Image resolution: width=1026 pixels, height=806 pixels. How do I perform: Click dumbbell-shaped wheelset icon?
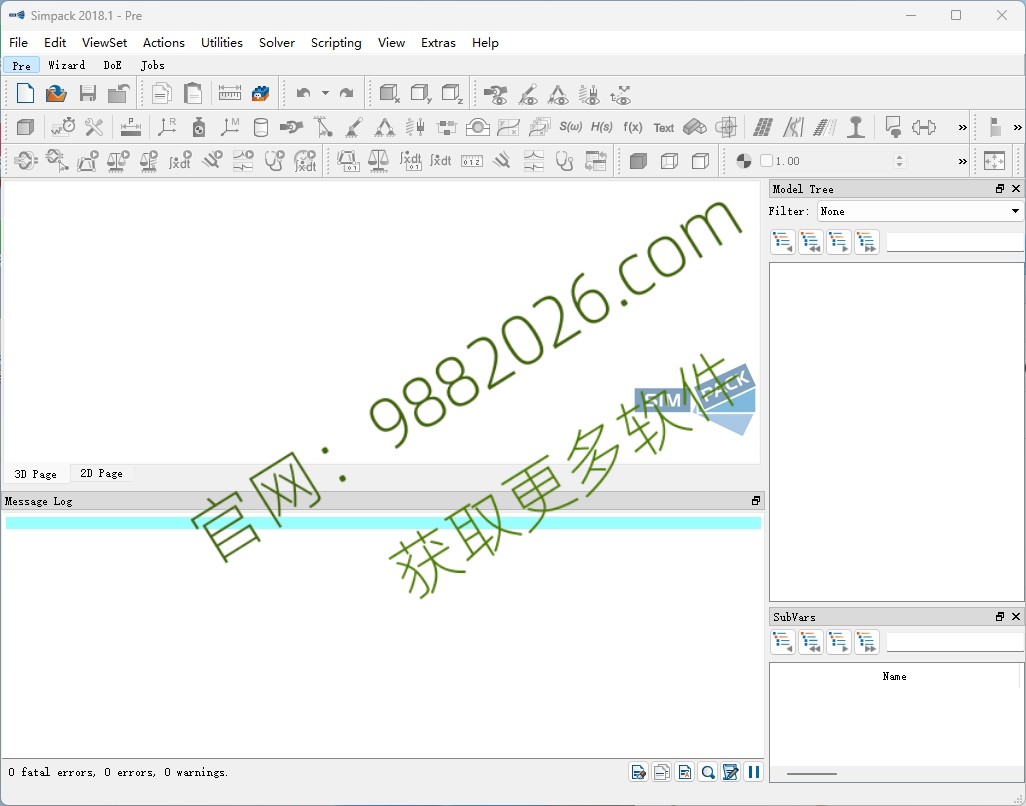(x=923, y=127)
